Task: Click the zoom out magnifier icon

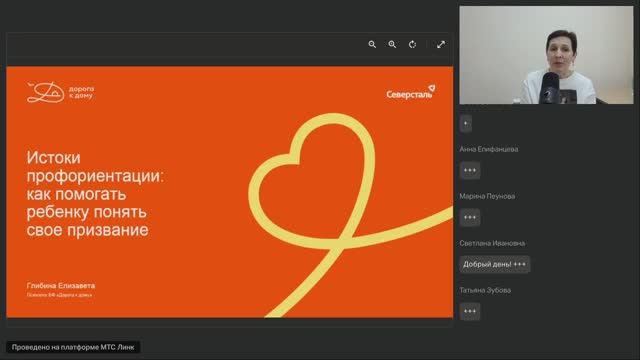Action: point(372,44)
